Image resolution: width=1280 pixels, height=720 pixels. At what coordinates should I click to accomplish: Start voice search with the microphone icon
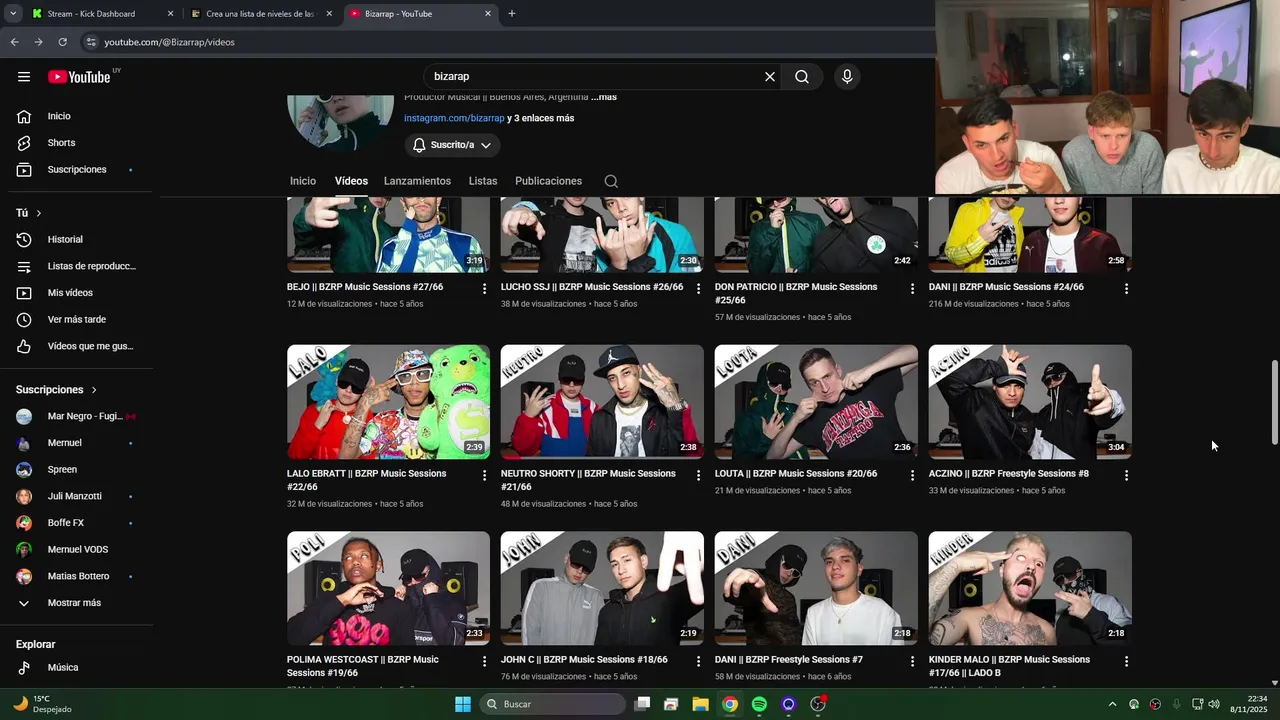point(847,77)
